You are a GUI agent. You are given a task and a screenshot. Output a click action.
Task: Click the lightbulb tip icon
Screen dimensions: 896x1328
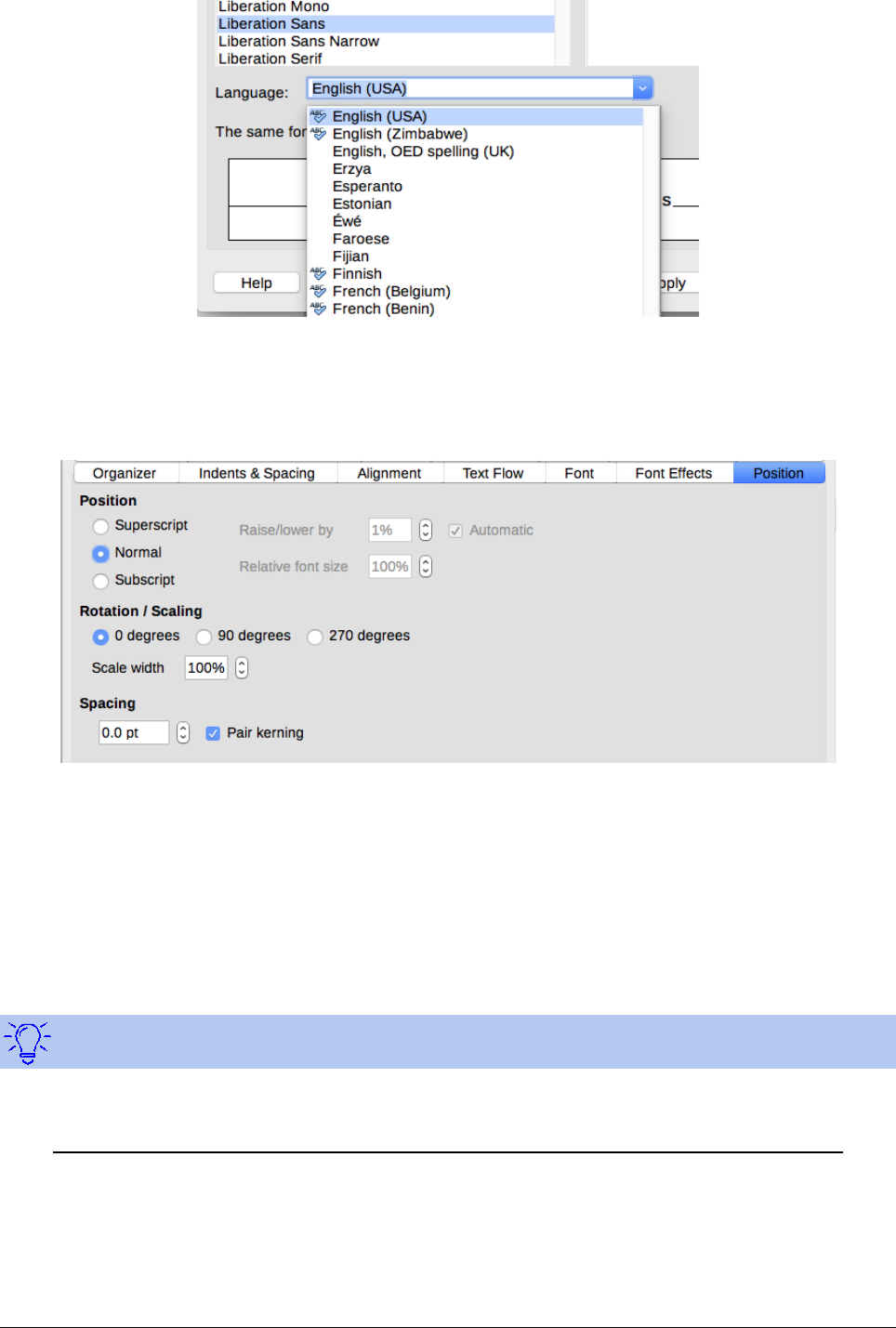pyautogui.click(x=27, y=1042)
